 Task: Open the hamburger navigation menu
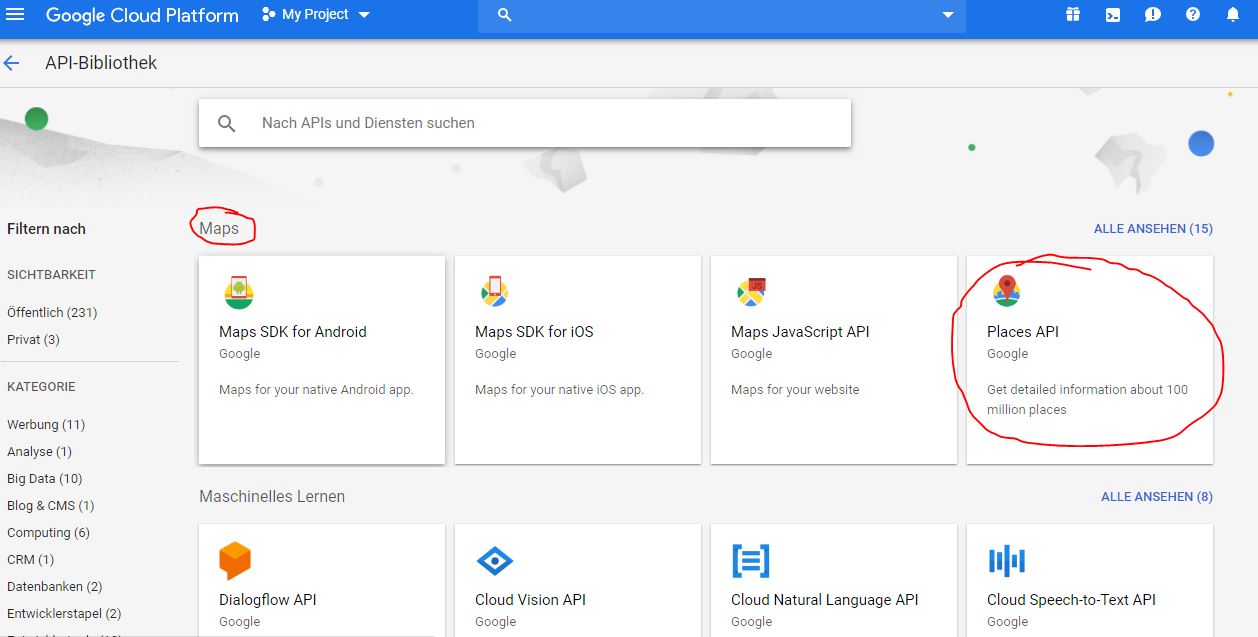[x=15, y=15]
